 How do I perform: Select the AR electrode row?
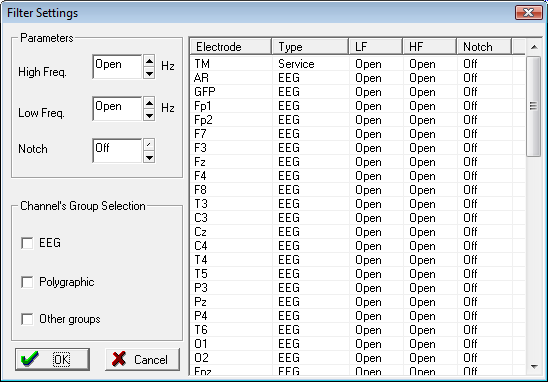tap(358, 78)
